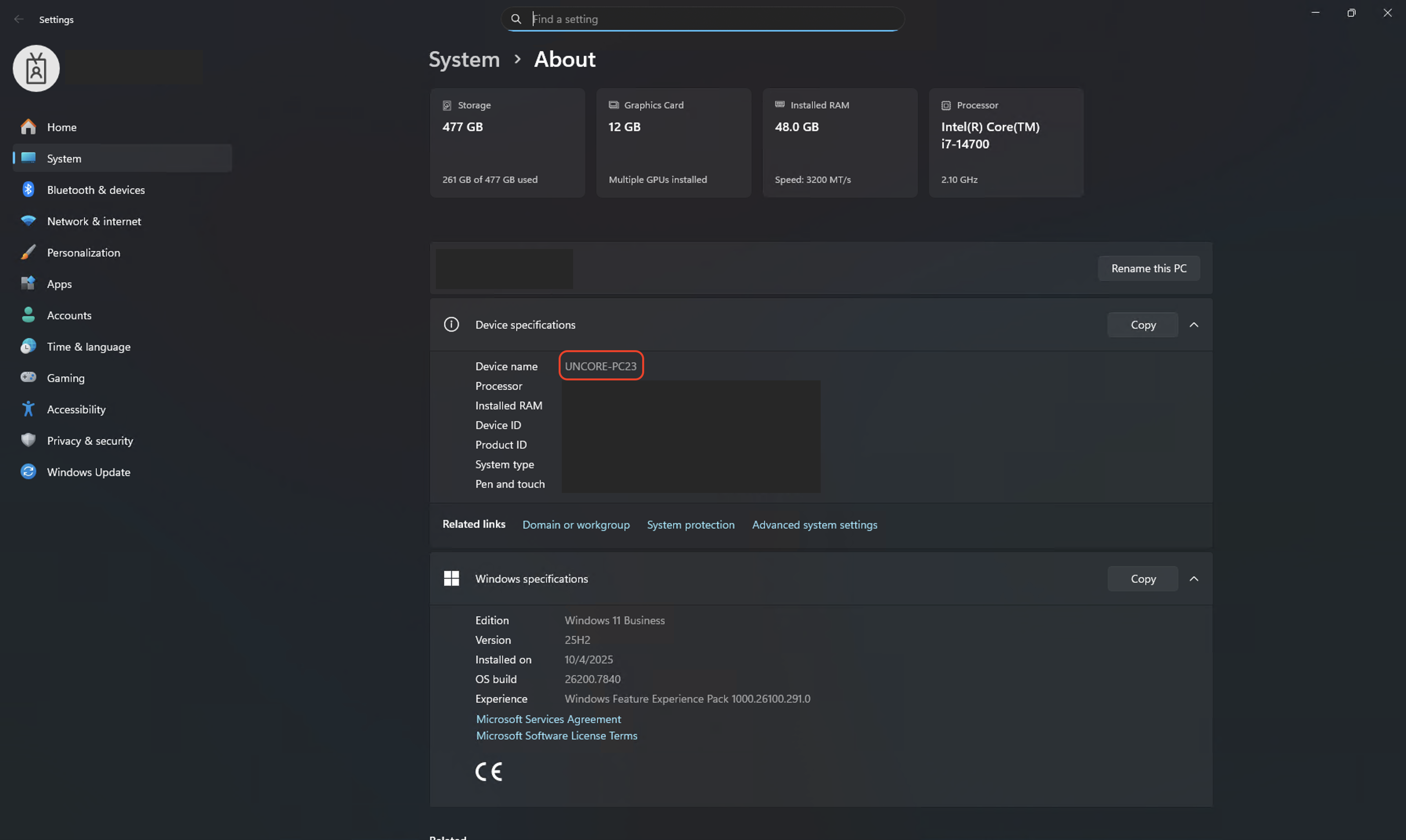Open the user profile avatar
Screen dimensions: 1406x840
pos(36,69)
